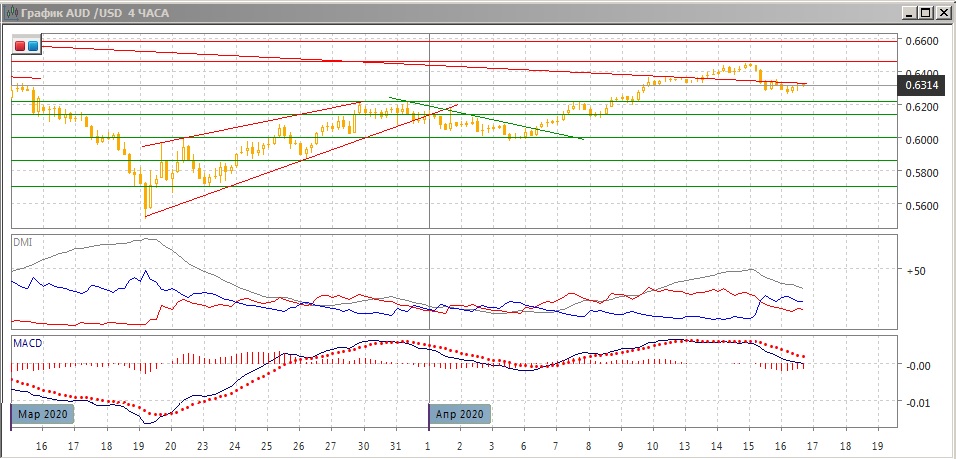The width and height of the screenshot is (956, 459).
Task: Click the 0.6200 price axis label
Action: 922,107
